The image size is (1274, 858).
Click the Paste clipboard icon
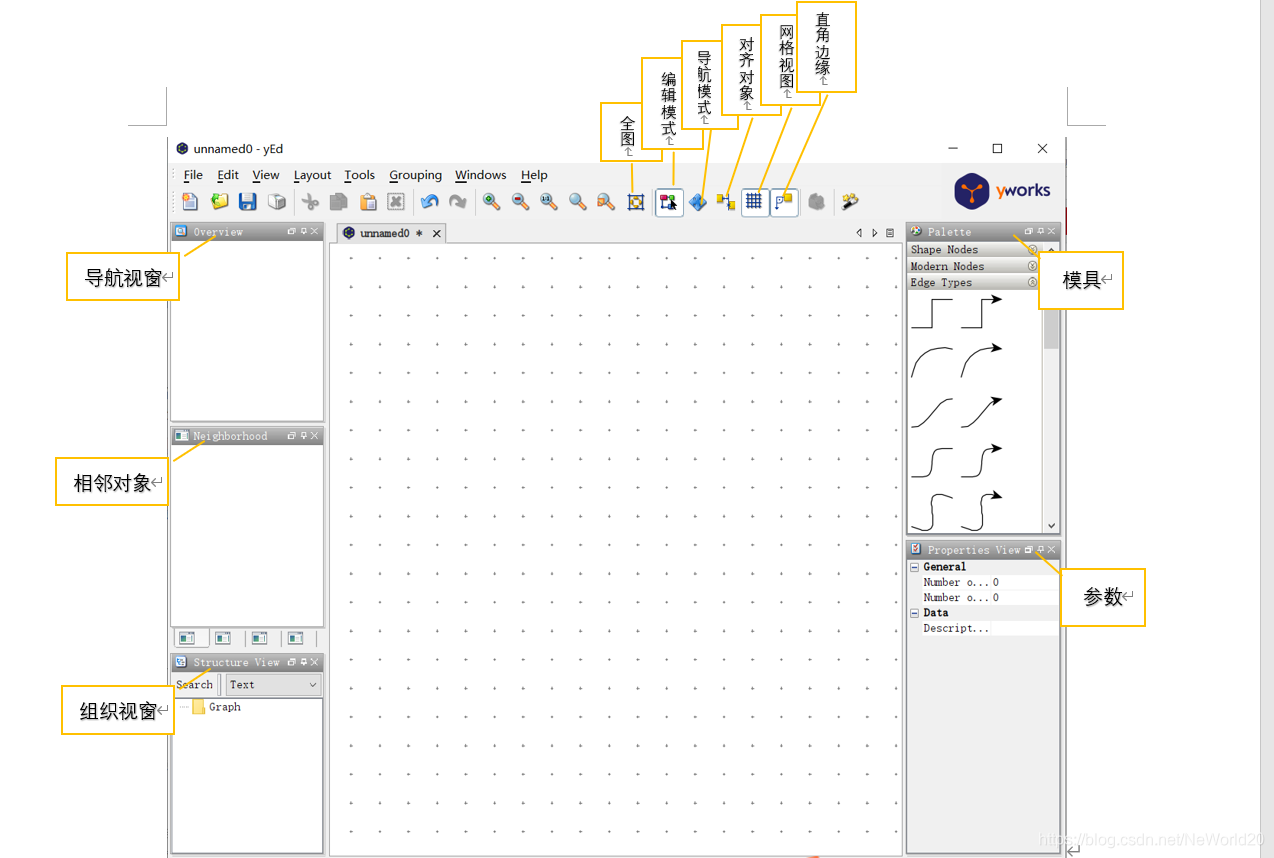coord(368,202)
